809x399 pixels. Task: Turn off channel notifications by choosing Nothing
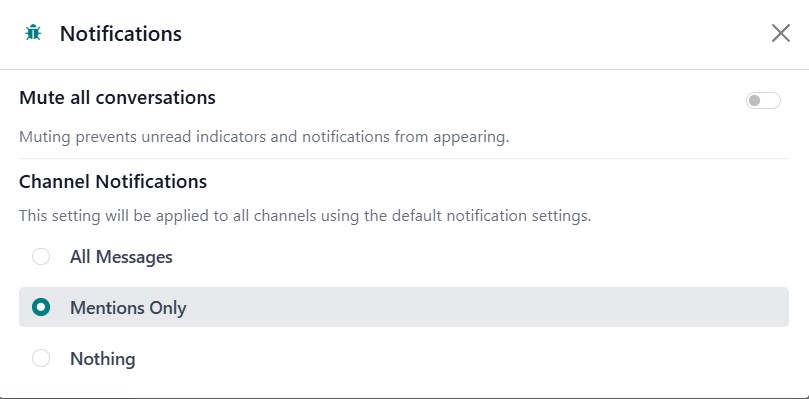[x=41, y=358]
